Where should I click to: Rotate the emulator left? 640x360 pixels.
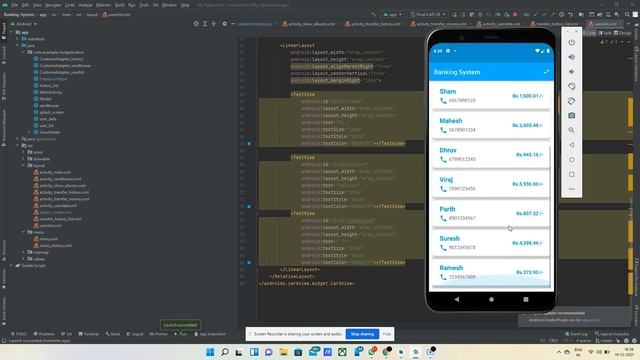tap(571, 87)
